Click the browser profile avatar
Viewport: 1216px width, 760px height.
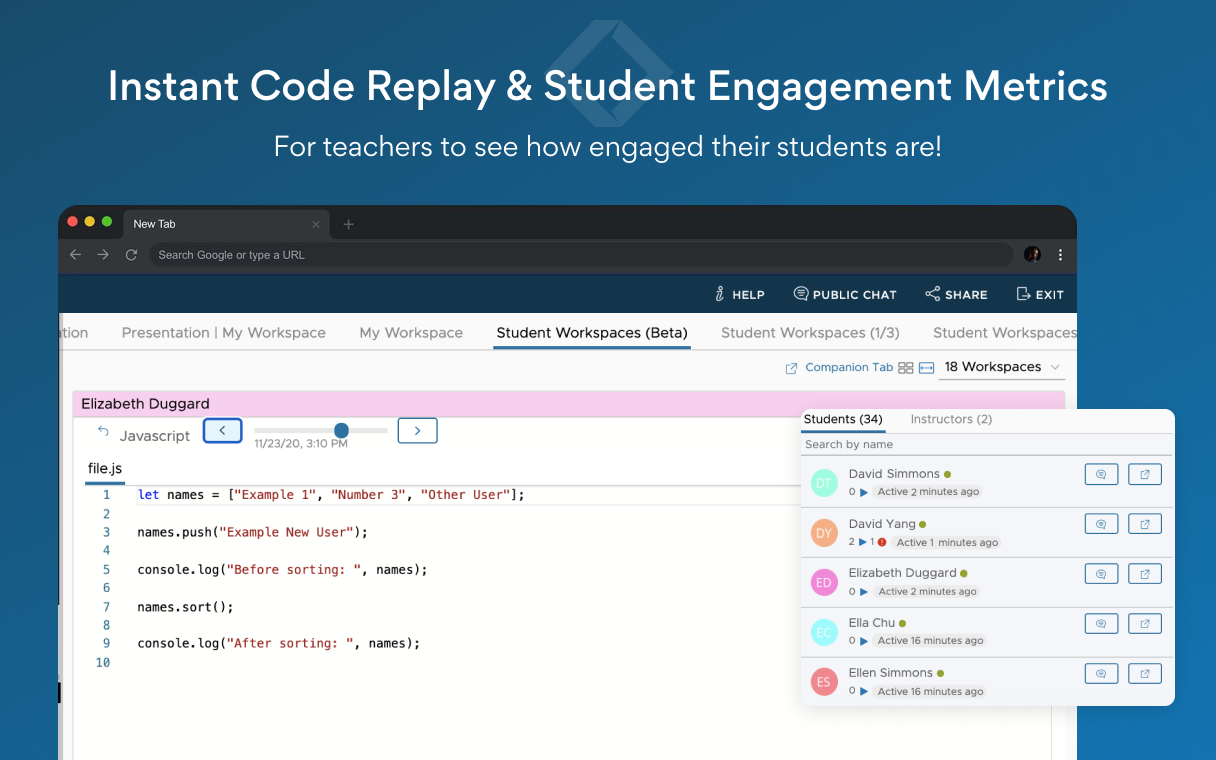[1032, 255]
